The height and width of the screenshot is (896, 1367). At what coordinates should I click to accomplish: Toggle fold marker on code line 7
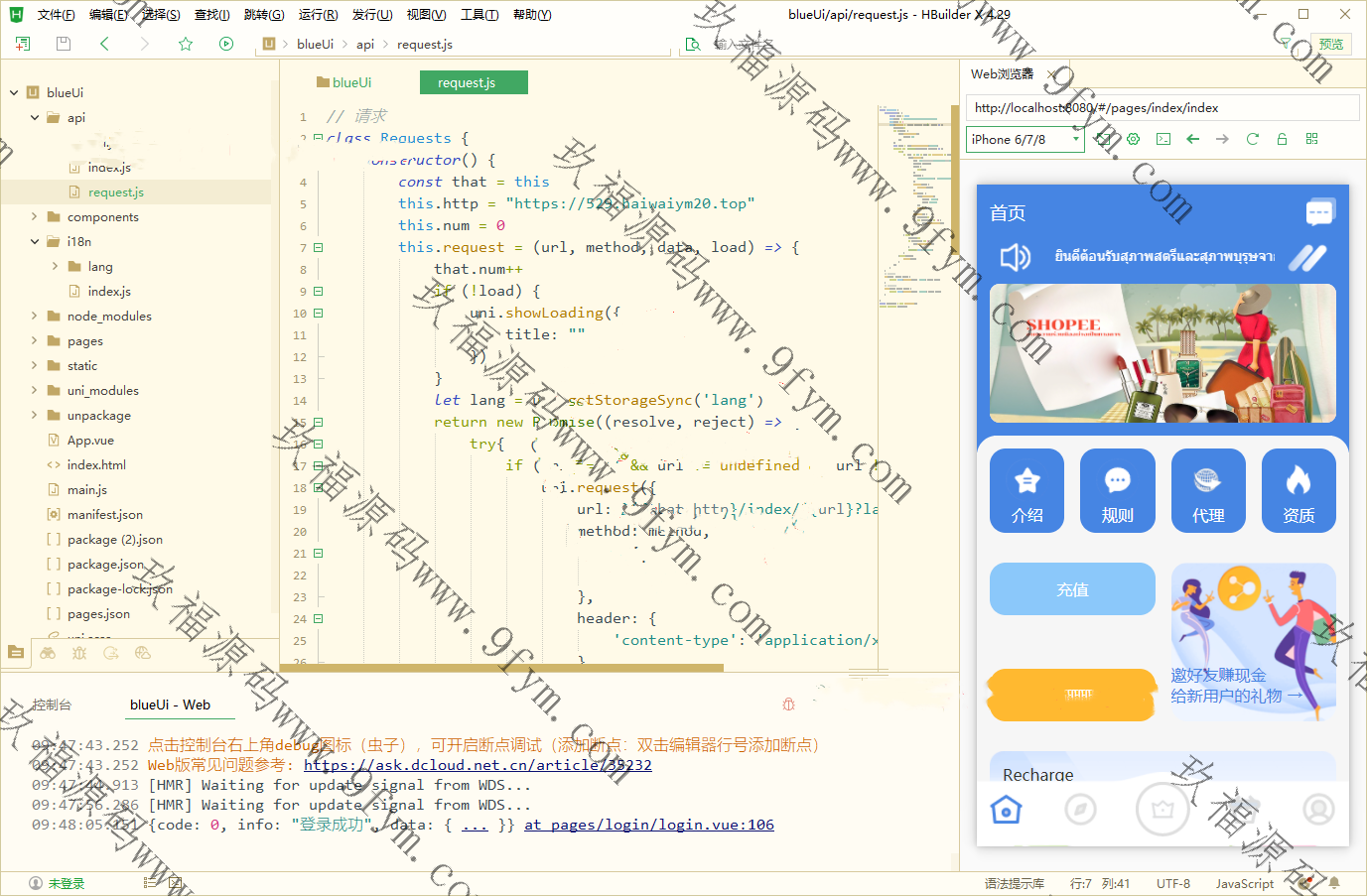click(319, 247)
